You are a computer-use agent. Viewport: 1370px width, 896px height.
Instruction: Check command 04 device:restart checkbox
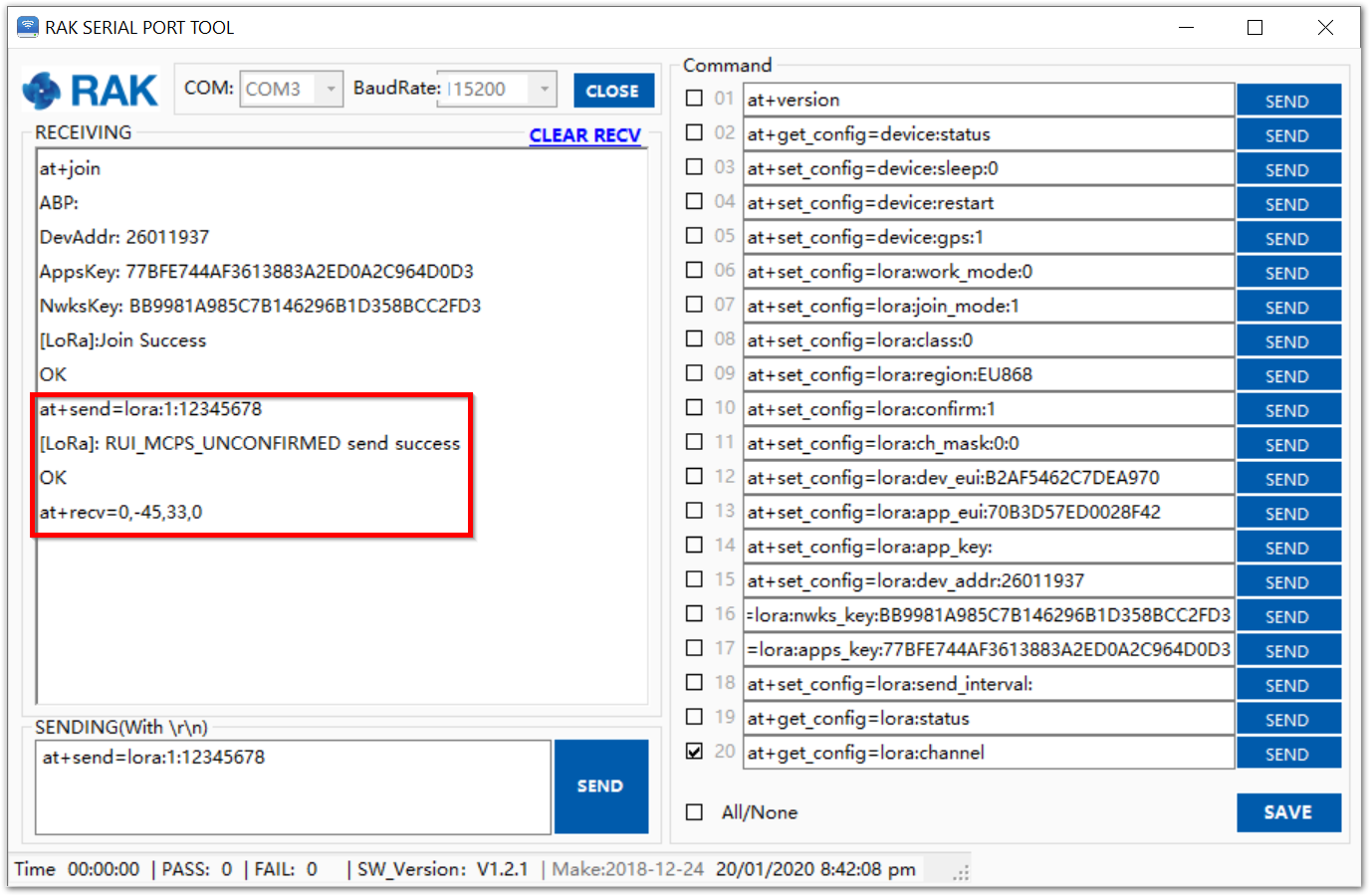[x=694, y=201]
